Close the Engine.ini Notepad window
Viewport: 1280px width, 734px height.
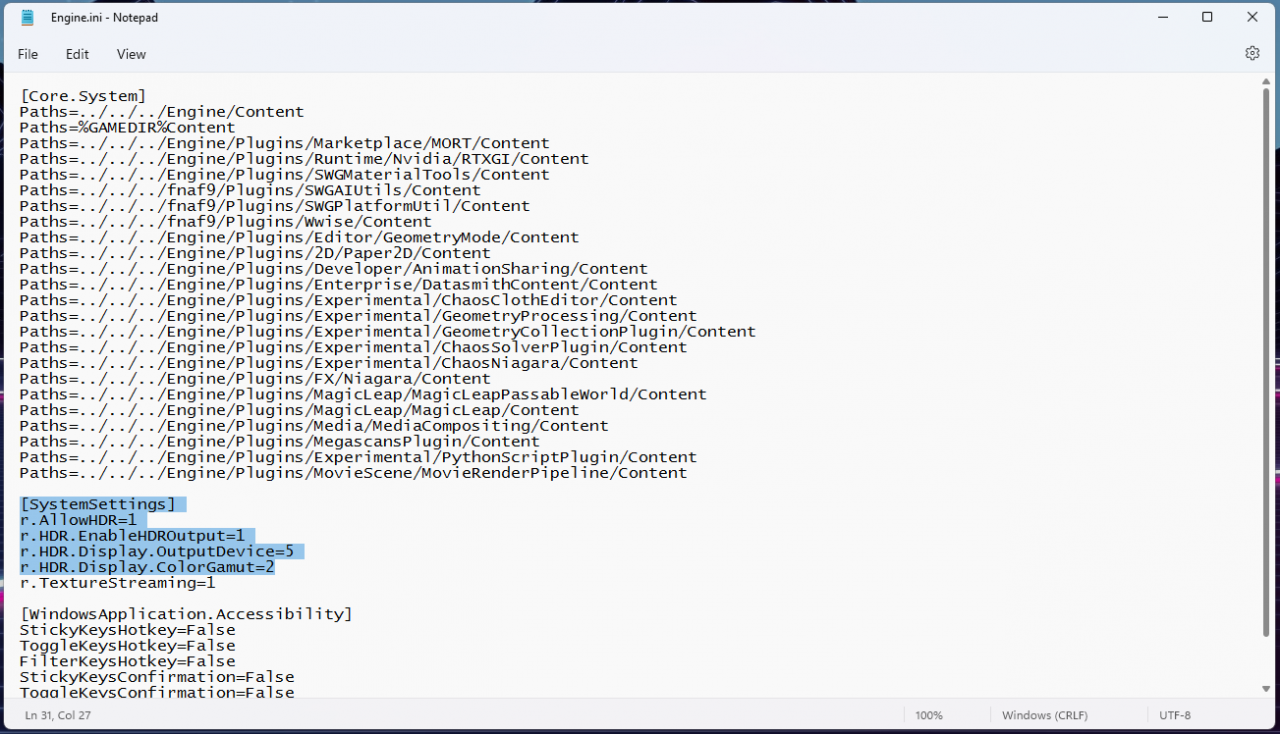coord(1252,17)
